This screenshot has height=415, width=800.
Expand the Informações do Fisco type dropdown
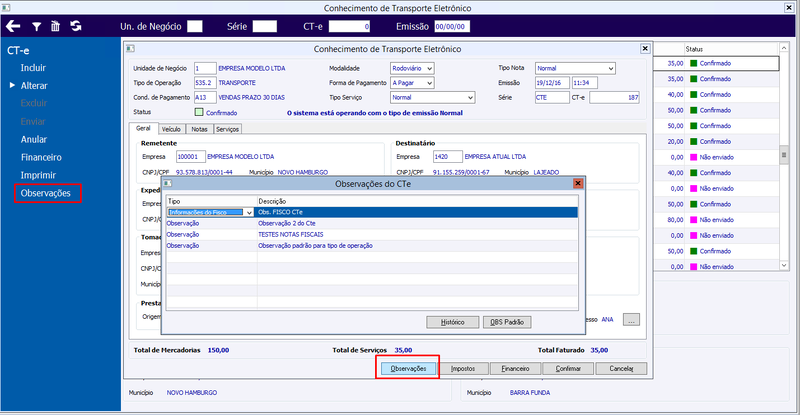249,212
